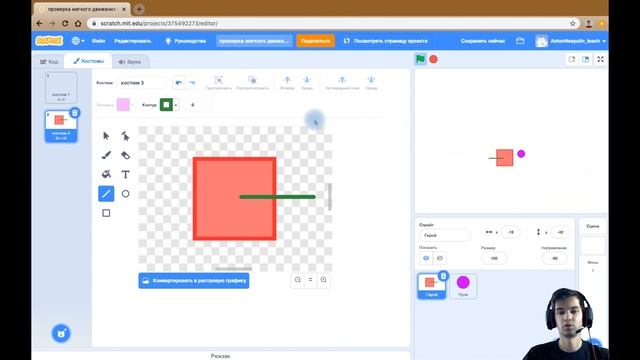The height and width of the screenshot is (360, 640).
Task: Bring shape to front (На передний план)
Action: click(x=342, y=82)
